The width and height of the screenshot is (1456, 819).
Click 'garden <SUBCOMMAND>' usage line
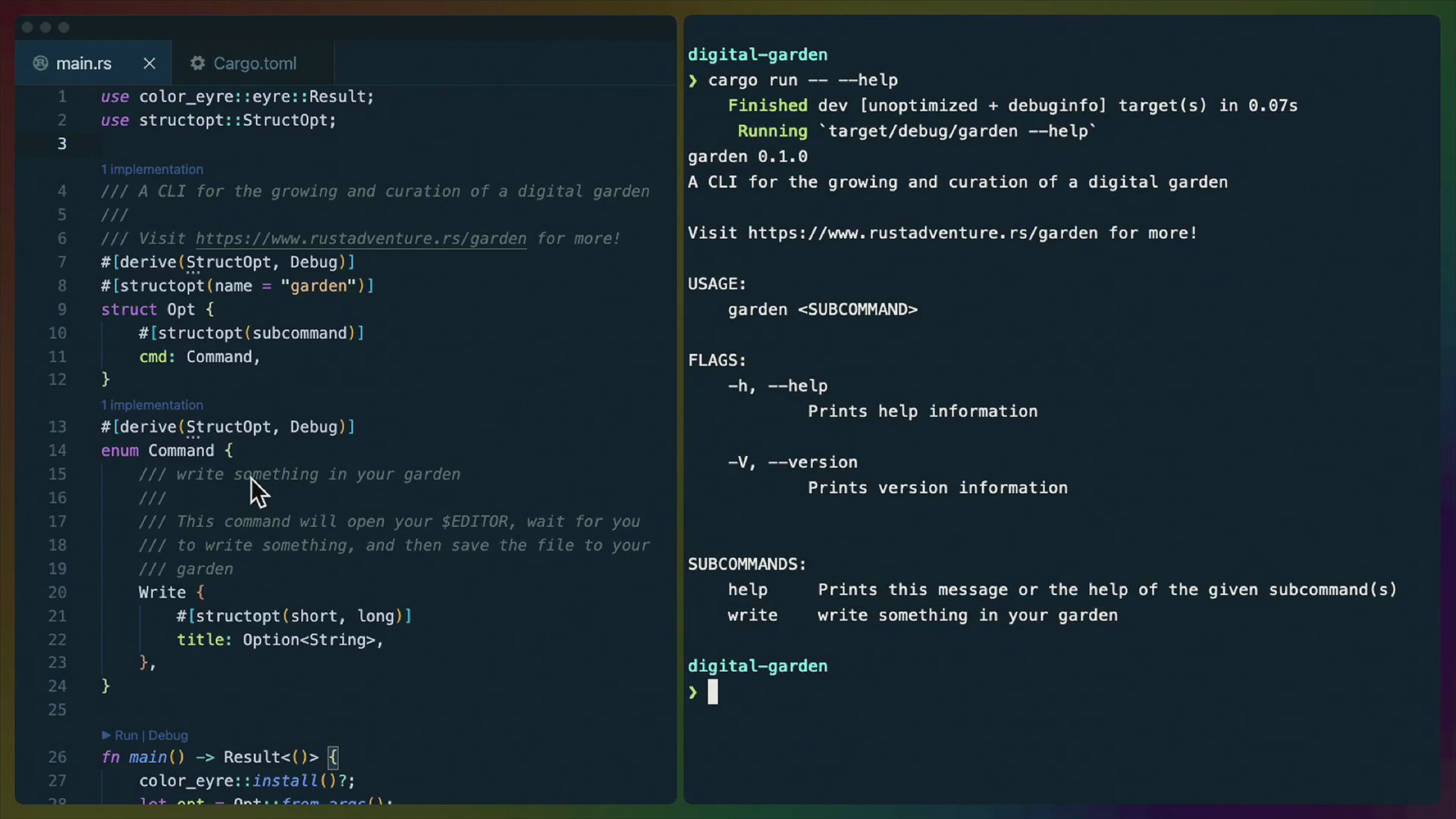tap(823, 309)
